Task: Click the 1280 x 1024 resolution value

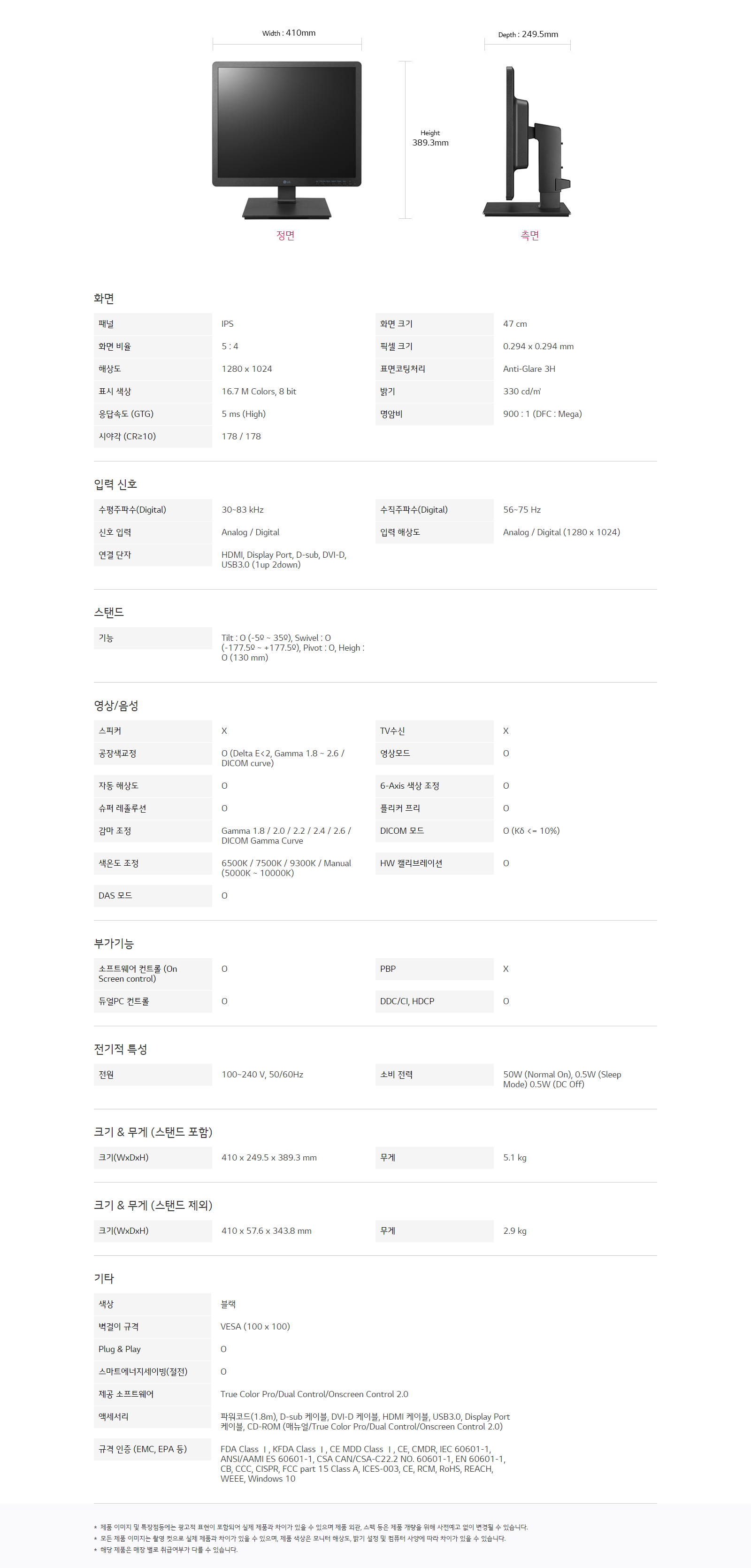Action: [x=247, y=369]
